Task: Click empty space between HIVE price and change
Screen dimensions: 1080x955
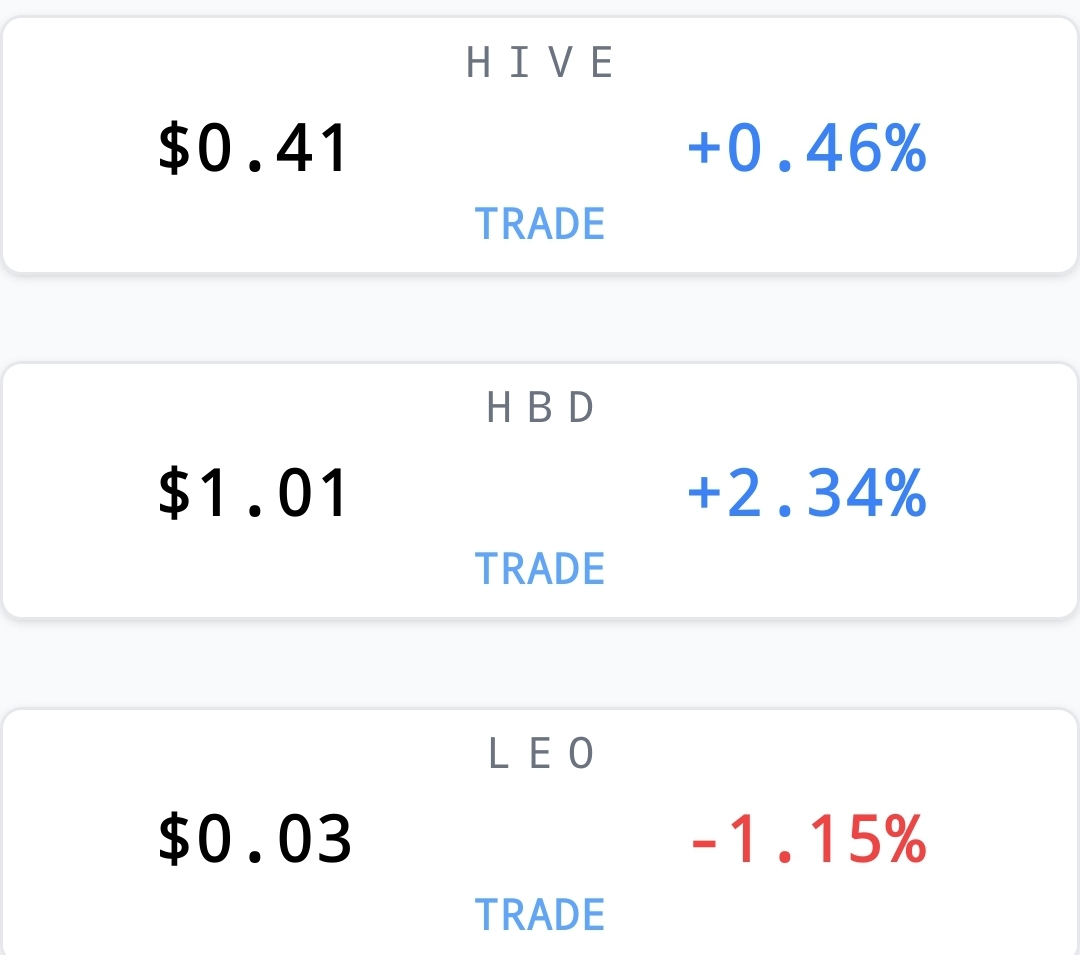Action: pos(517,148)
